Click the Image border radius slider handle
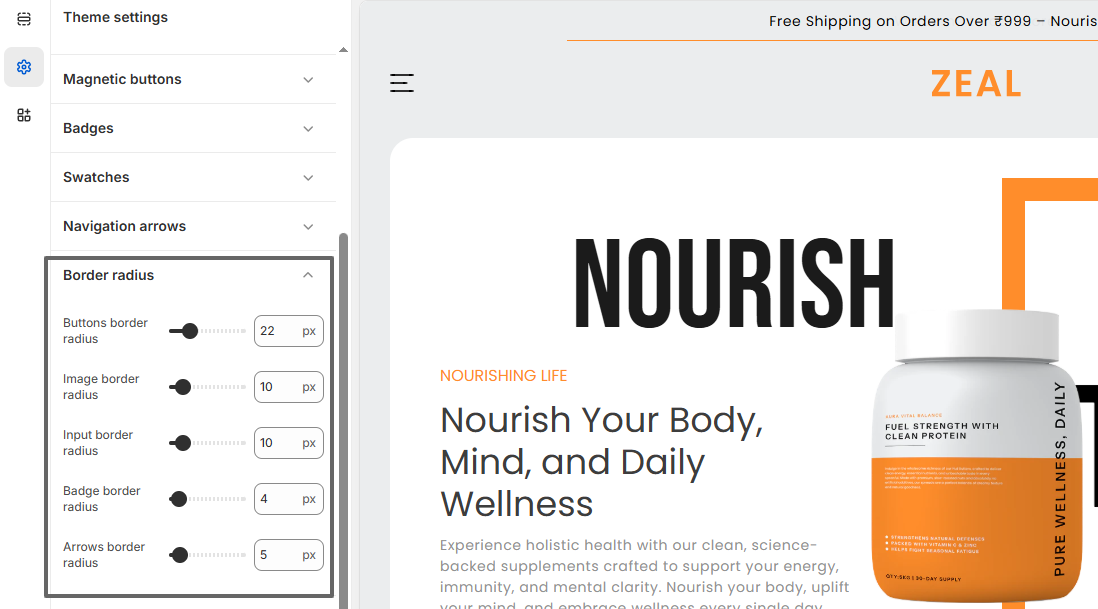 (182, 387)
